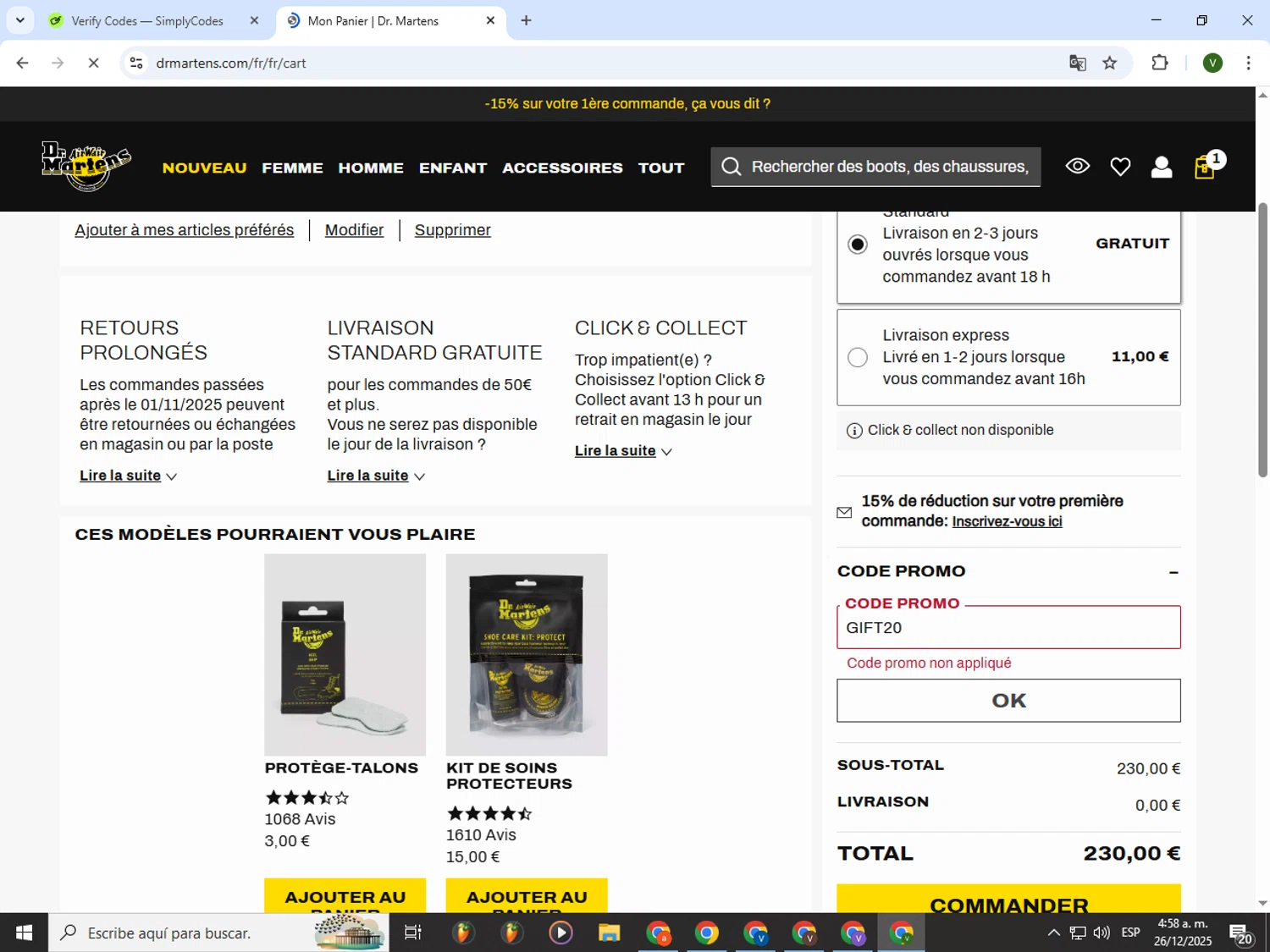The width and height of the screenshot is (1270, 952).
Task: Open the ACCESSOIRES menu
Action: 562,168
